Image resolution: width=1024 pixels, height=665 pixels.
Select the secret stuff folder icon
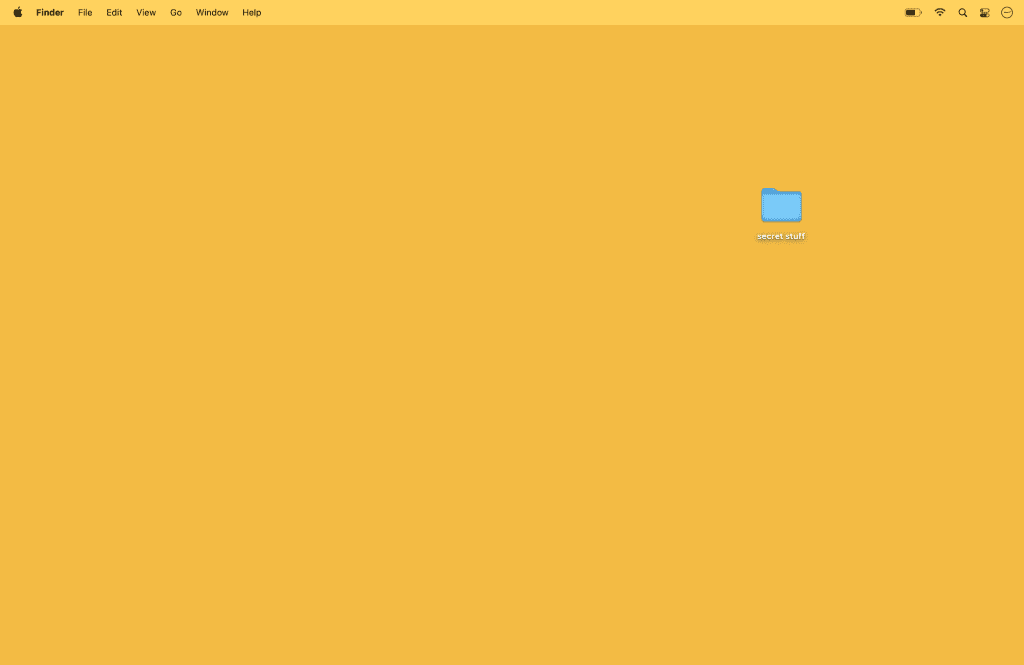pos(781,205)
